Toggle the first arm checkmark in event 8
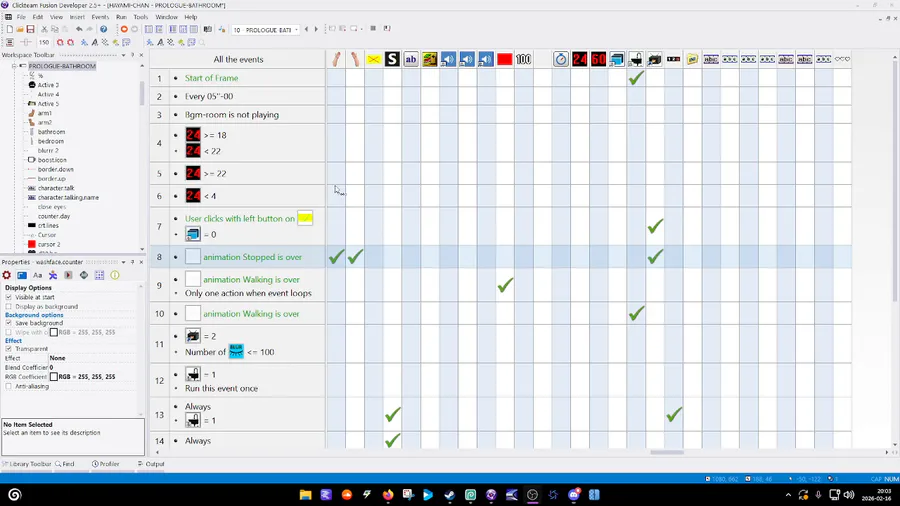The height and width of the screenshot is (506, 900). 336,257
